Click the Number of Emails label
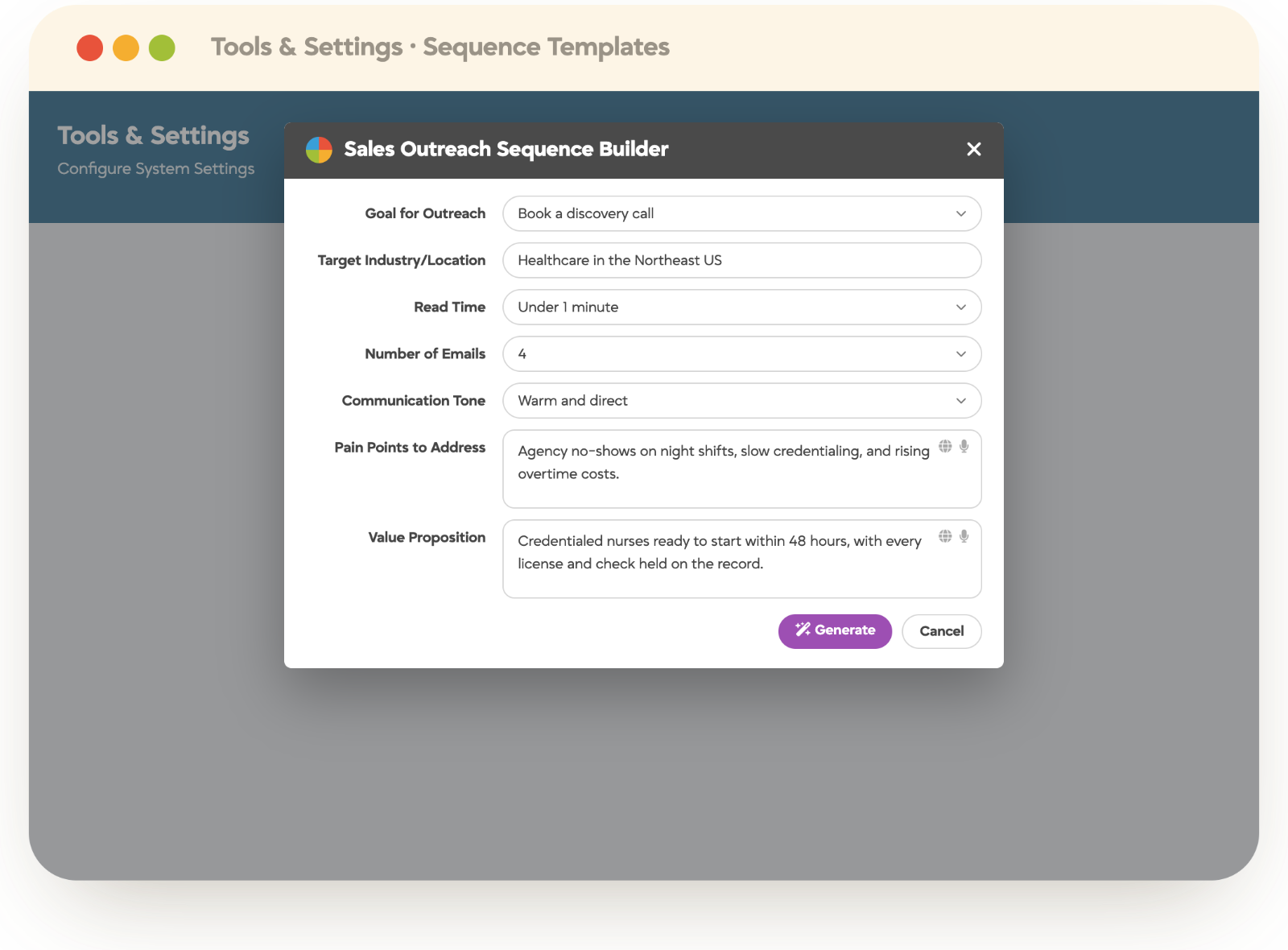The image size is (1288, 950). [x=425, y=353]
